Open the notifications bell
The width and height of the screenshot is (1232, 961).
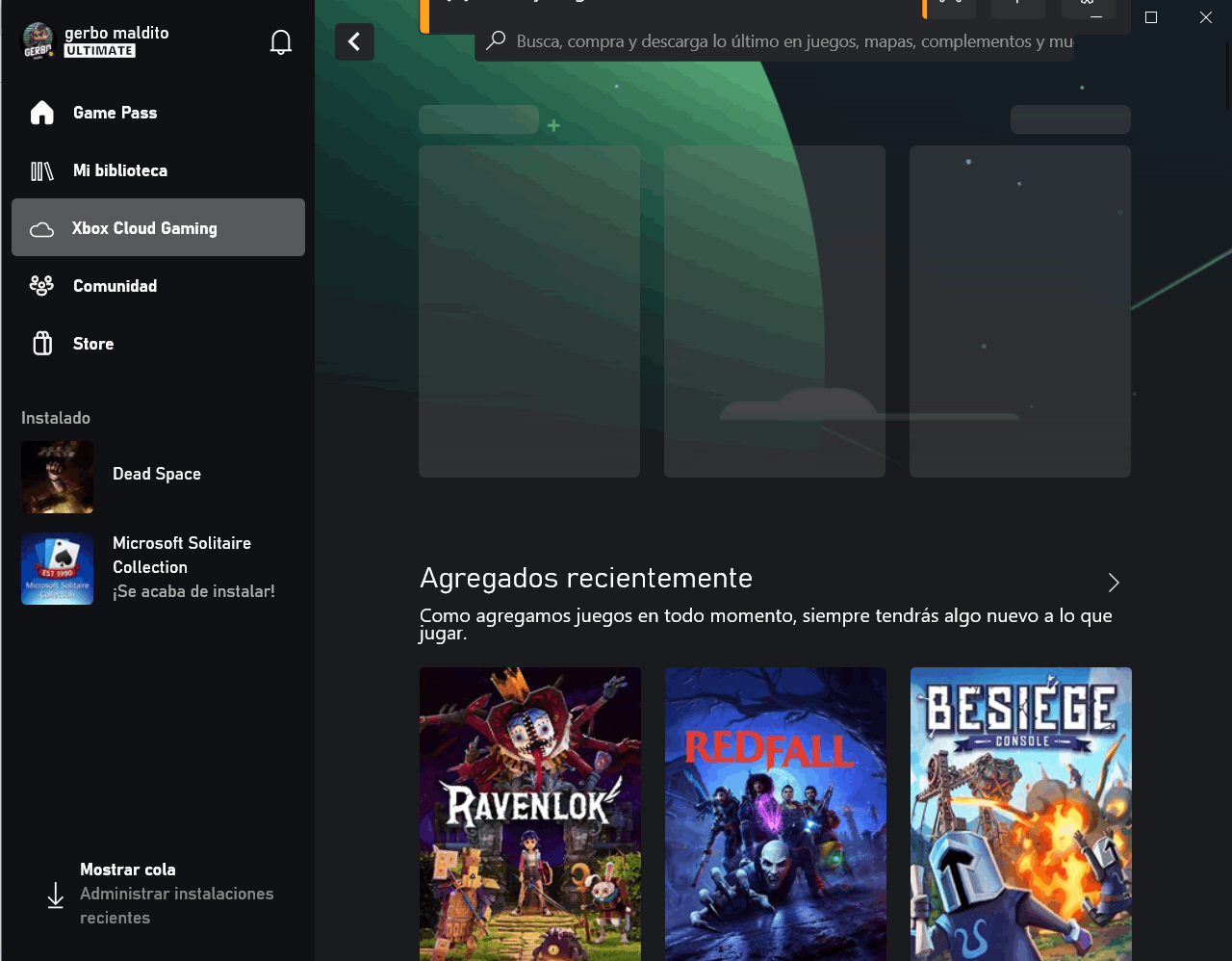(281, 42)
